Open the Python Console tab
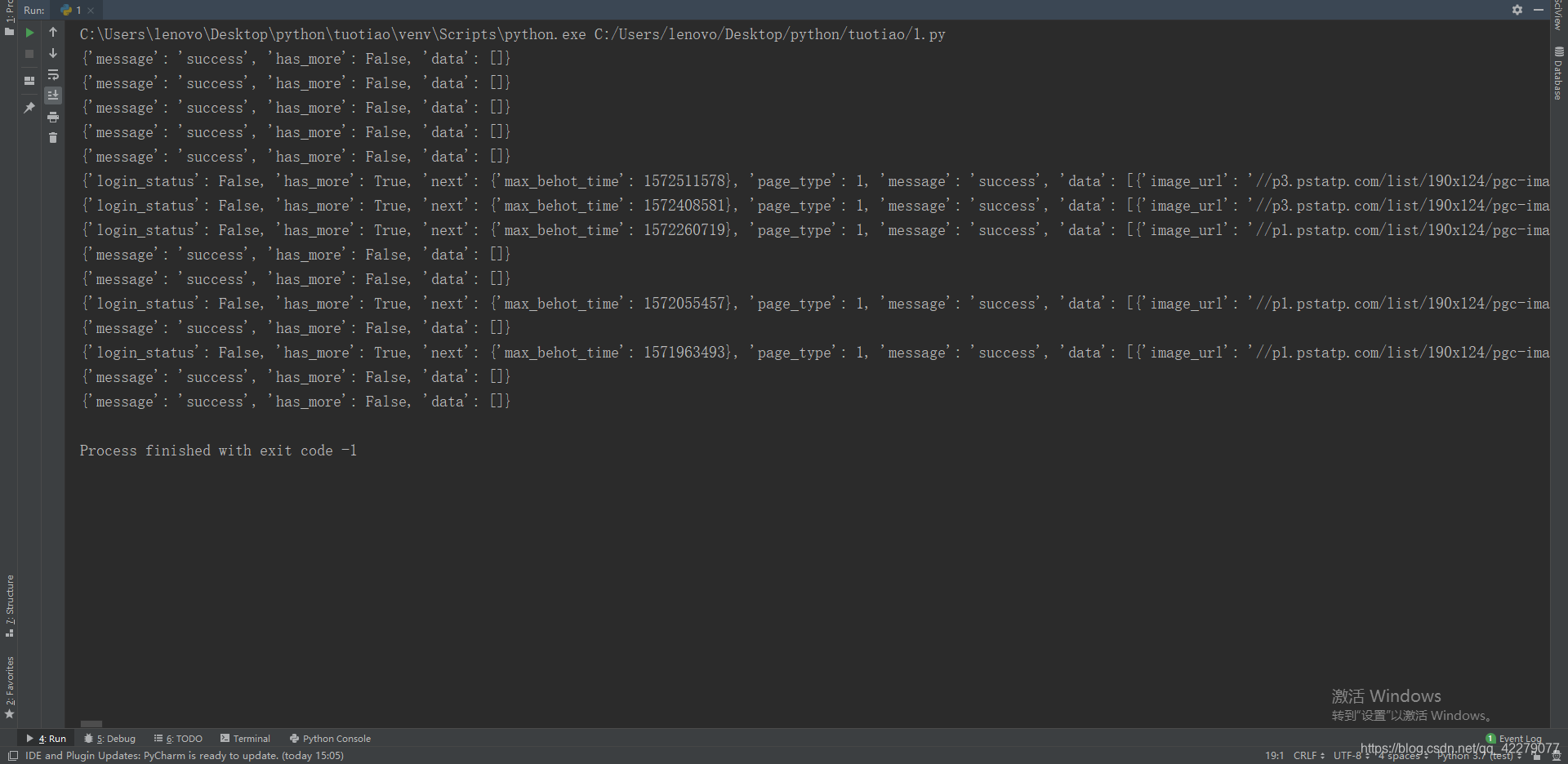This screenshot has width=1568, height=764. point(330,739)
